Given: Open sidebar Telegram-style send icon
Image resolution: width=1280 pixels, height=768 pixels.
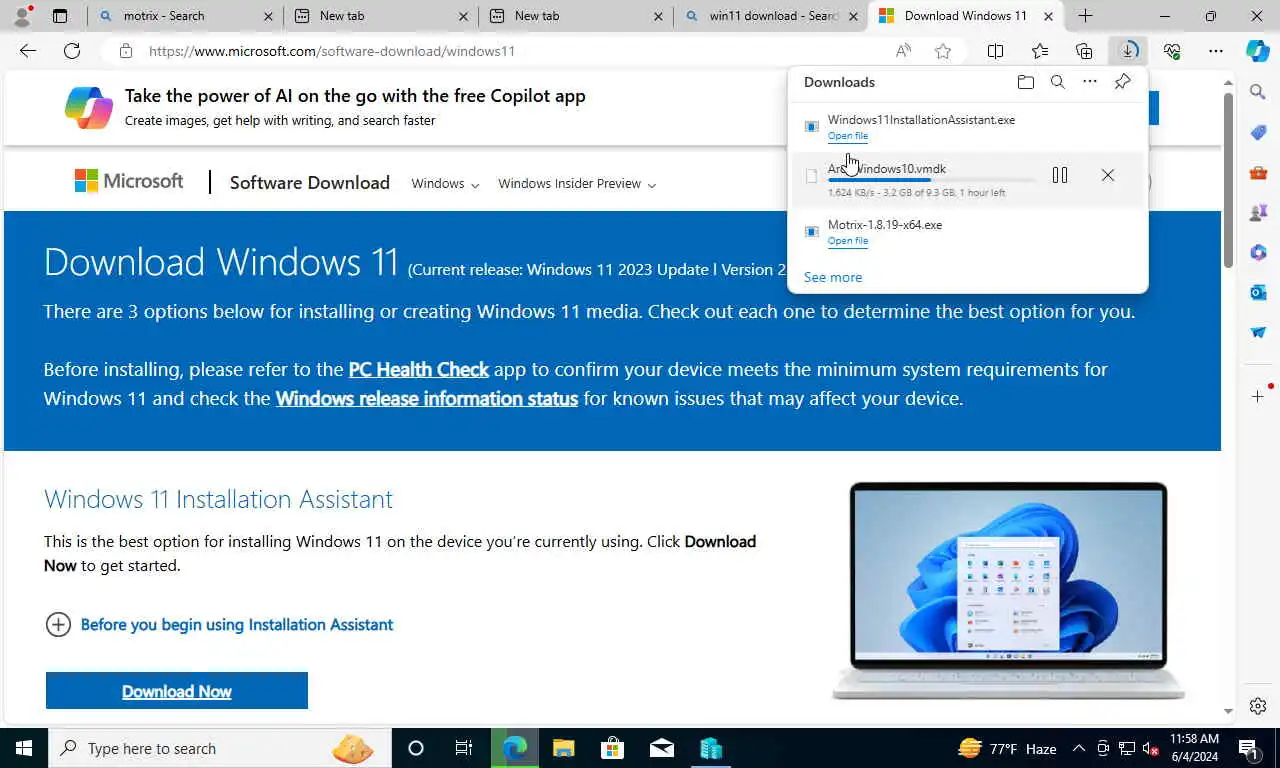Looking at the screenshot, I should click(x=1258, y=332).
